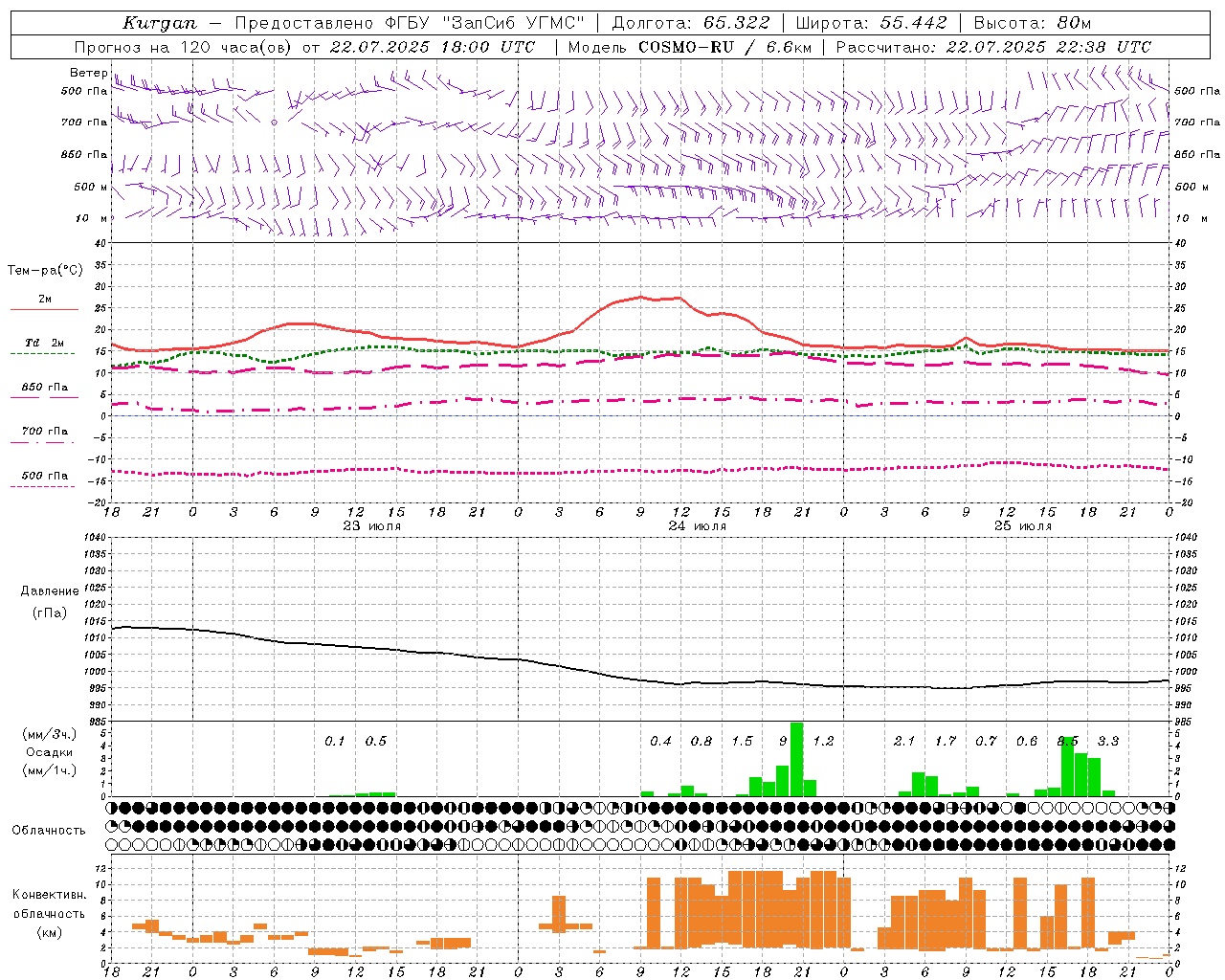Image resolution: width=1225 pixels, height=980 pixels.
Task: Click the tallest green precipitation bar
Action: click(x=796, y=759)
